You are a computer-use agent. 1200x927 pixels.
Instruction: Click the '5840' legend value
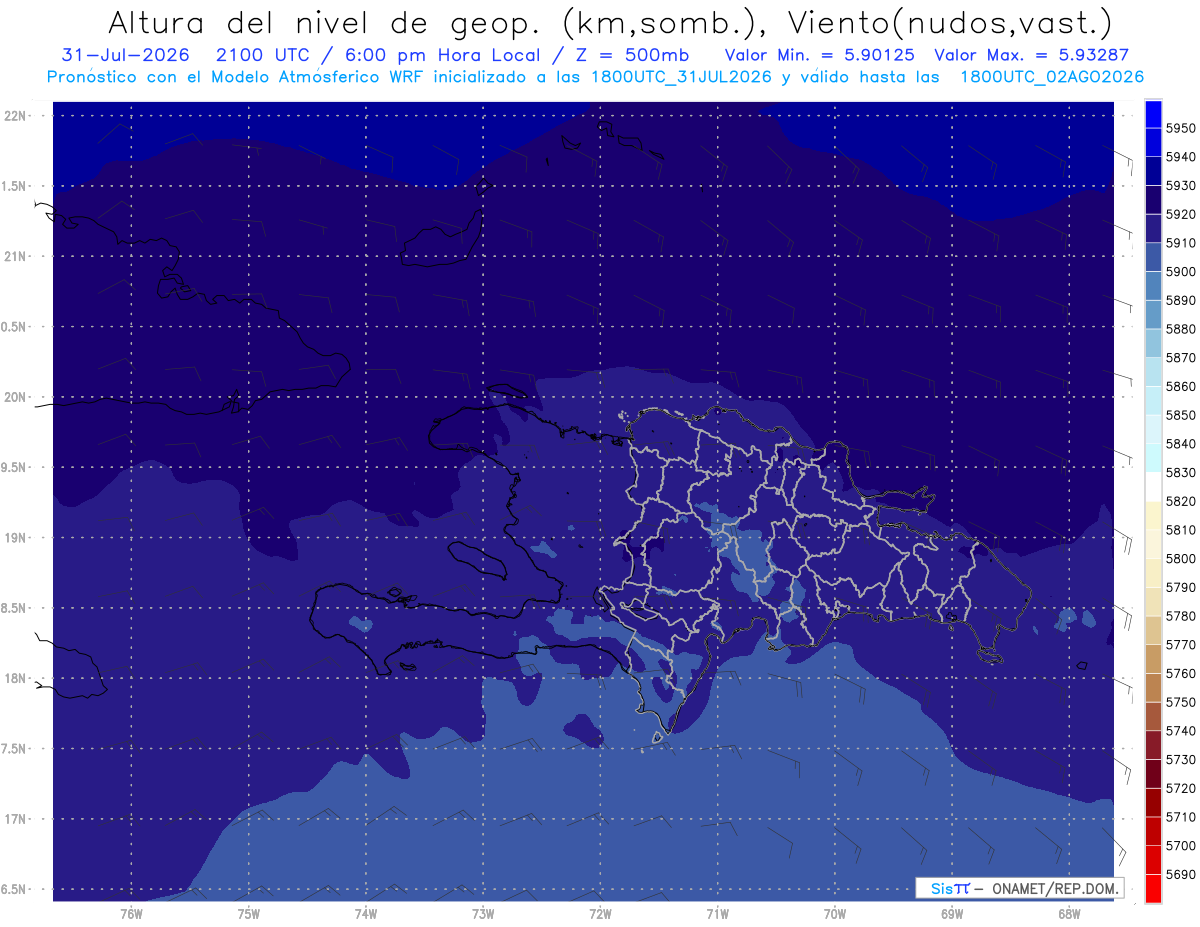tap(1181, 444)
